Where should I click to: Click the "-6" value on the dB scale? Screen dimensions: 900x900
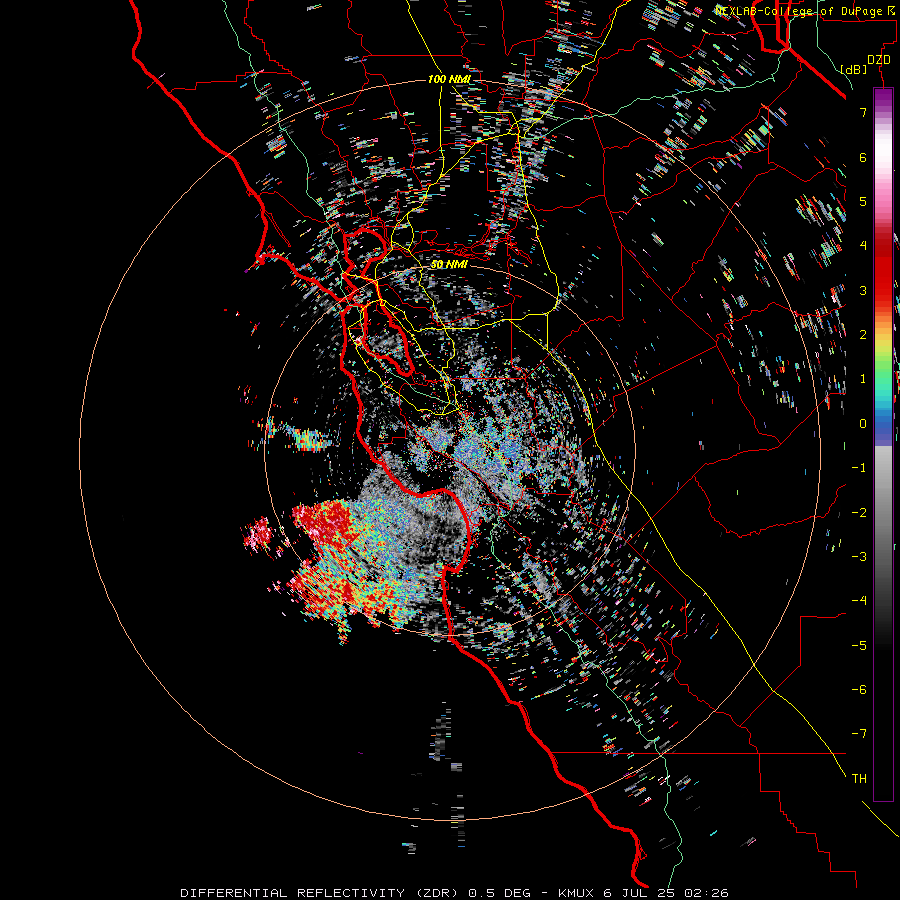pyautogui.click(x=859, y=690)
